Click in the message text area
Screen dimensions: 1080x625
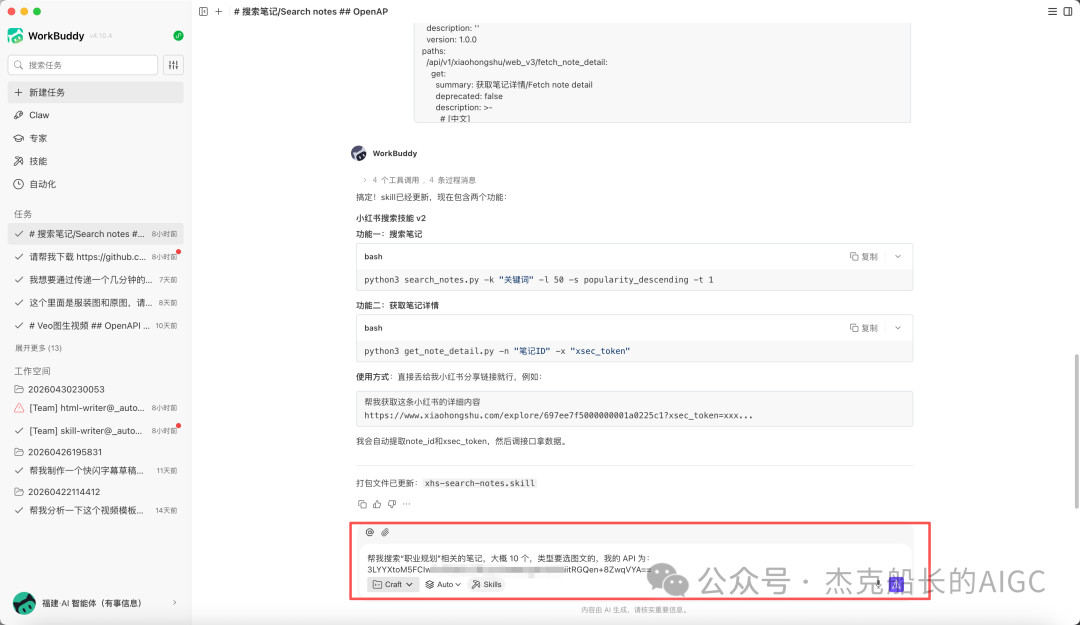point(637,564)
